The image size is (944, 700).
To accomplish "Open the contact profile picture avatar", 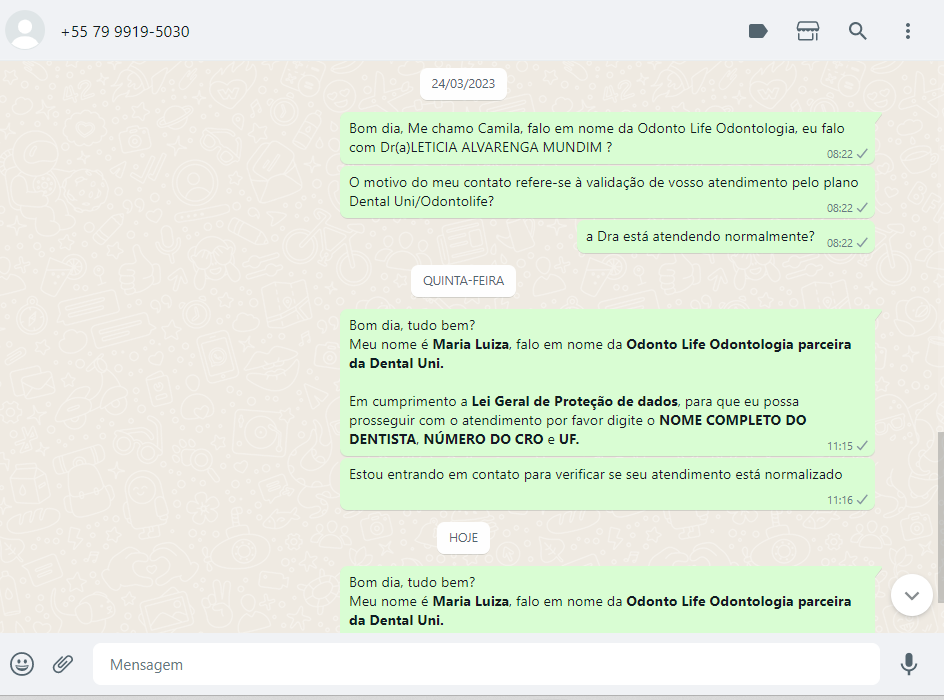I will click(x=25, y=30).
